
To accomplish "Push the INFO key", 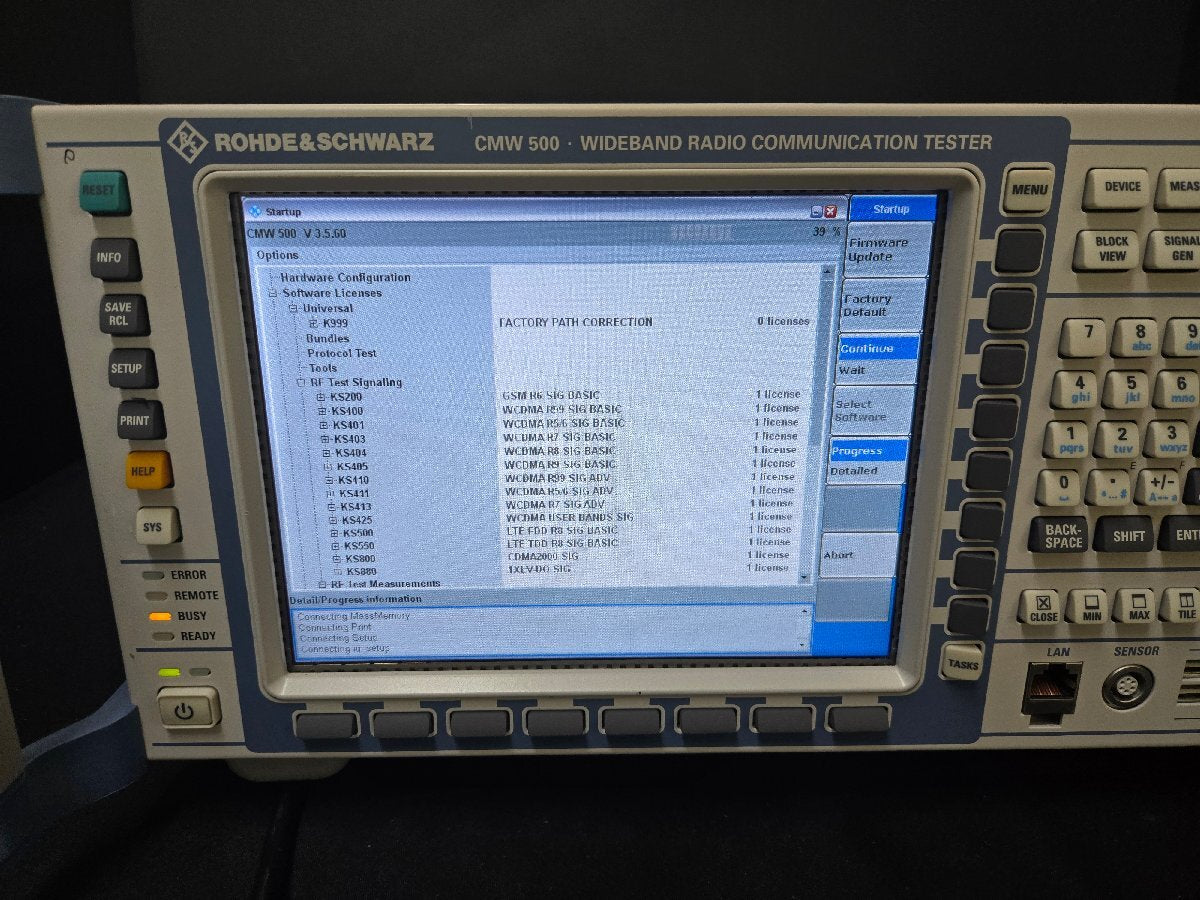I will click(x=115, y=258).
